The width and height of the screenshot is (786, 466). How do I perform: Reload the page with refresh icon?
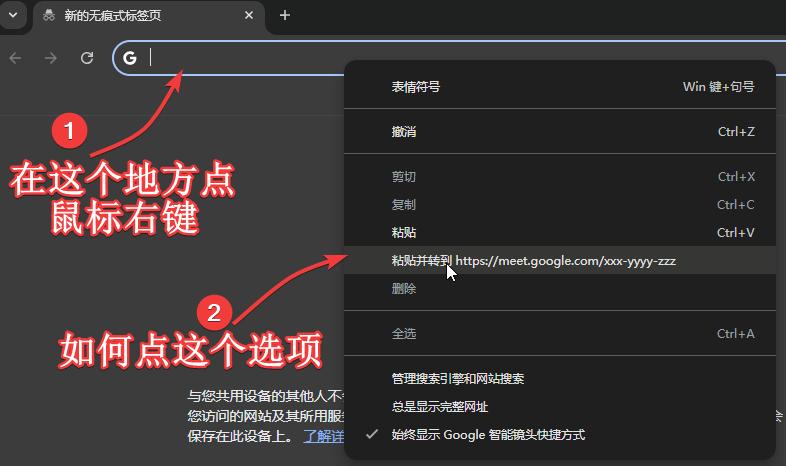[x=87, y=58]
